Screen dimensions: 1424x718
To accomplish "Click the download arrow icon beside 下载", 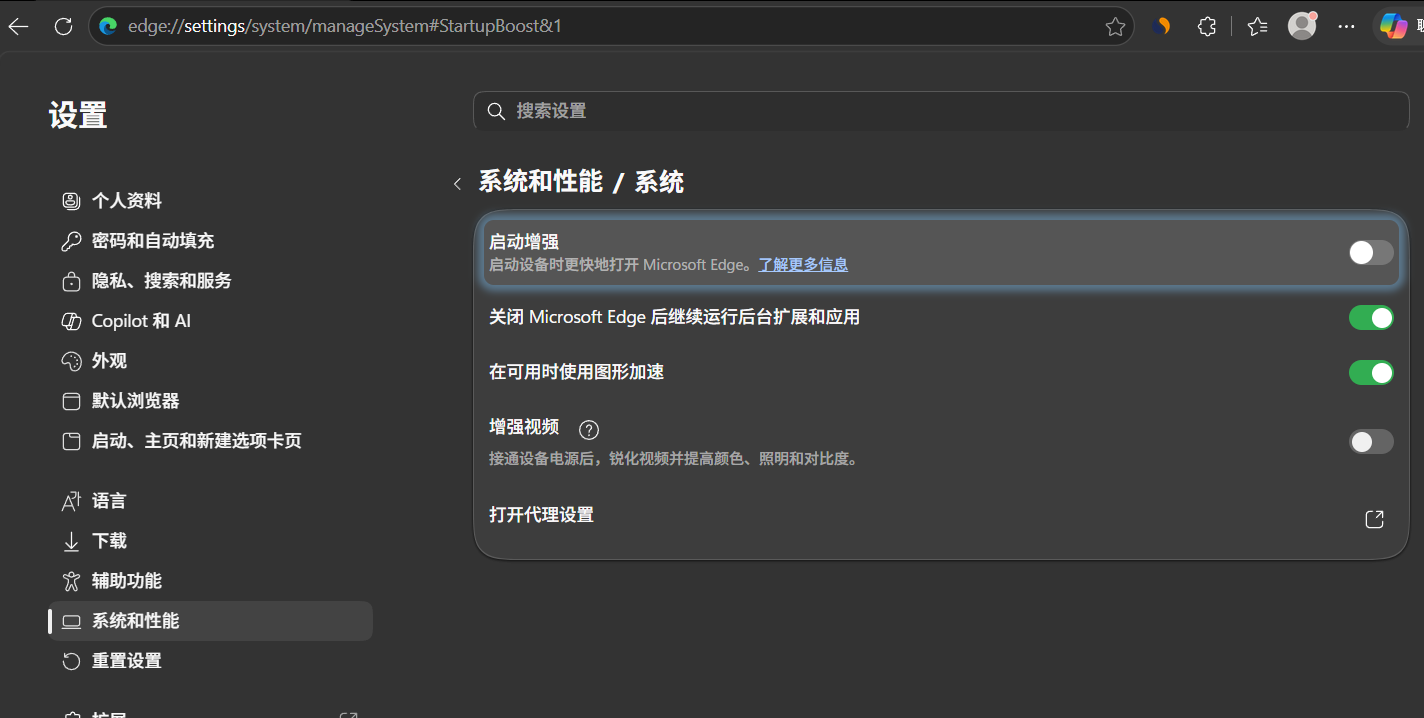I will point(71,541).
